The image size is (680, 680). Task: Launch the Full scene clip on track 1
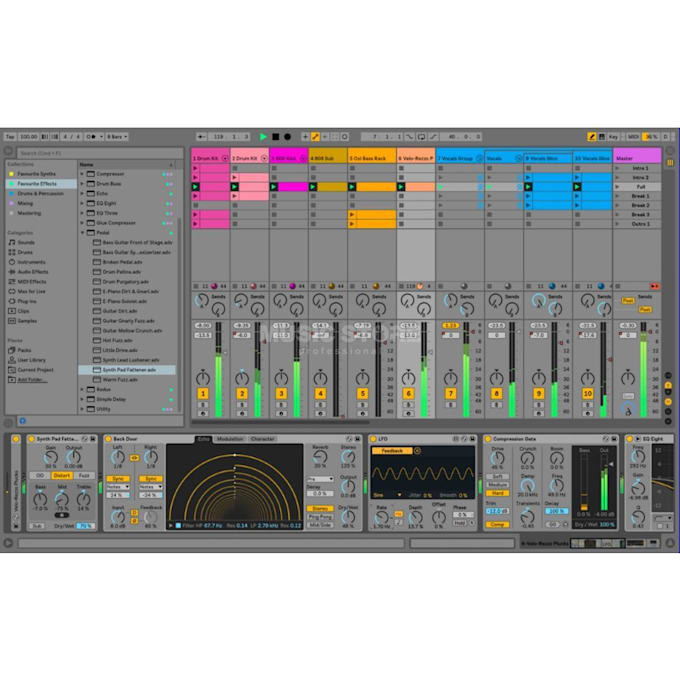(x=196, y=186)
